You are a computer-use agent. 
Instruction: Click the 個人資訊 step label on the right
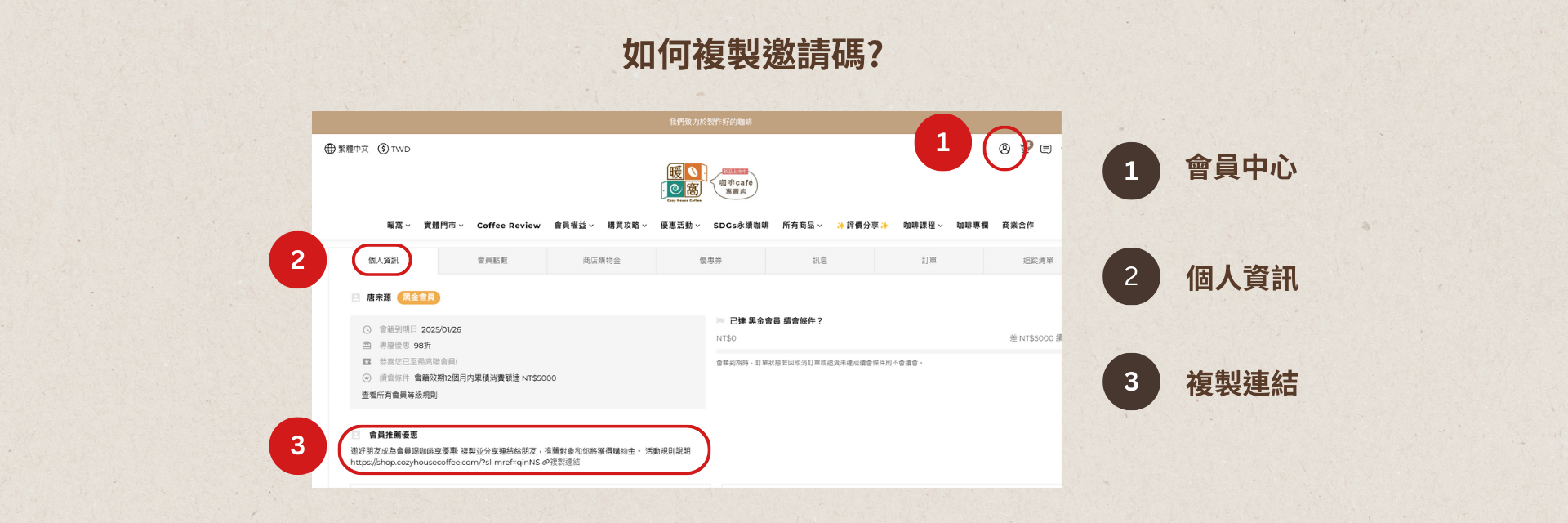[x=1241, y=278]
